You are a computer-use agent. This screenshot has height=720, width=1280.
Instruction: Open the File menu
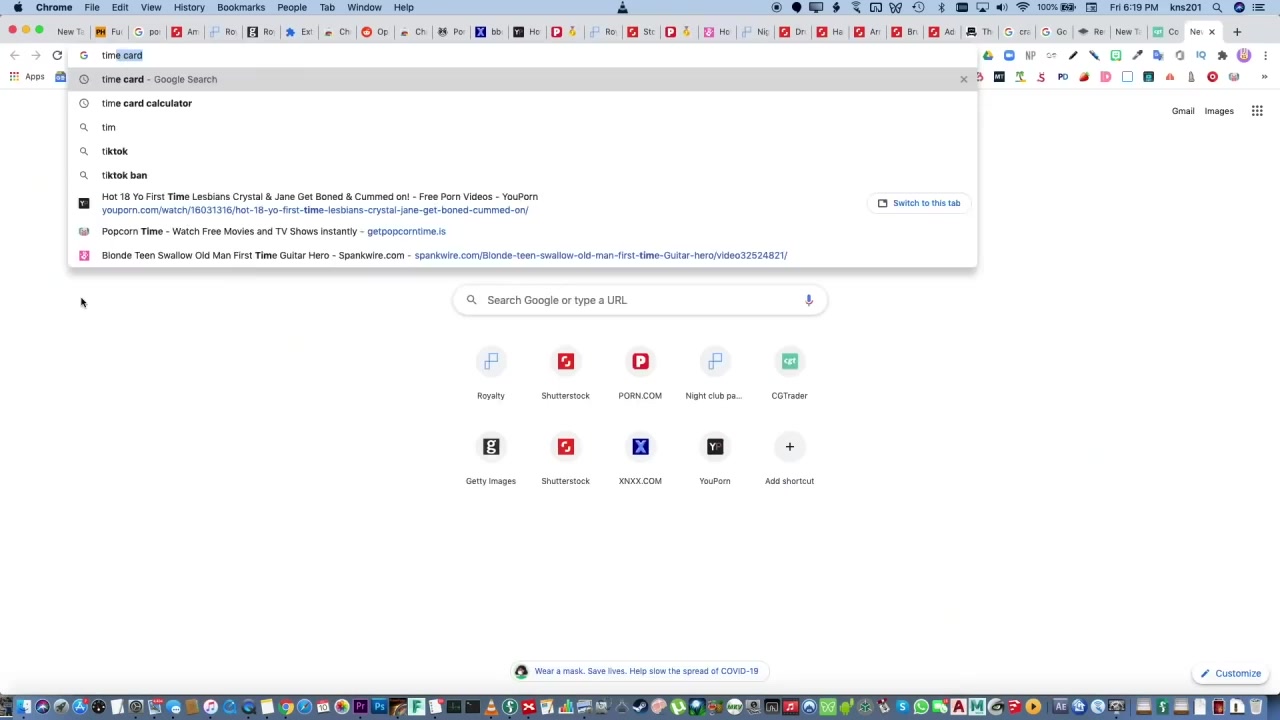(92, 7)
